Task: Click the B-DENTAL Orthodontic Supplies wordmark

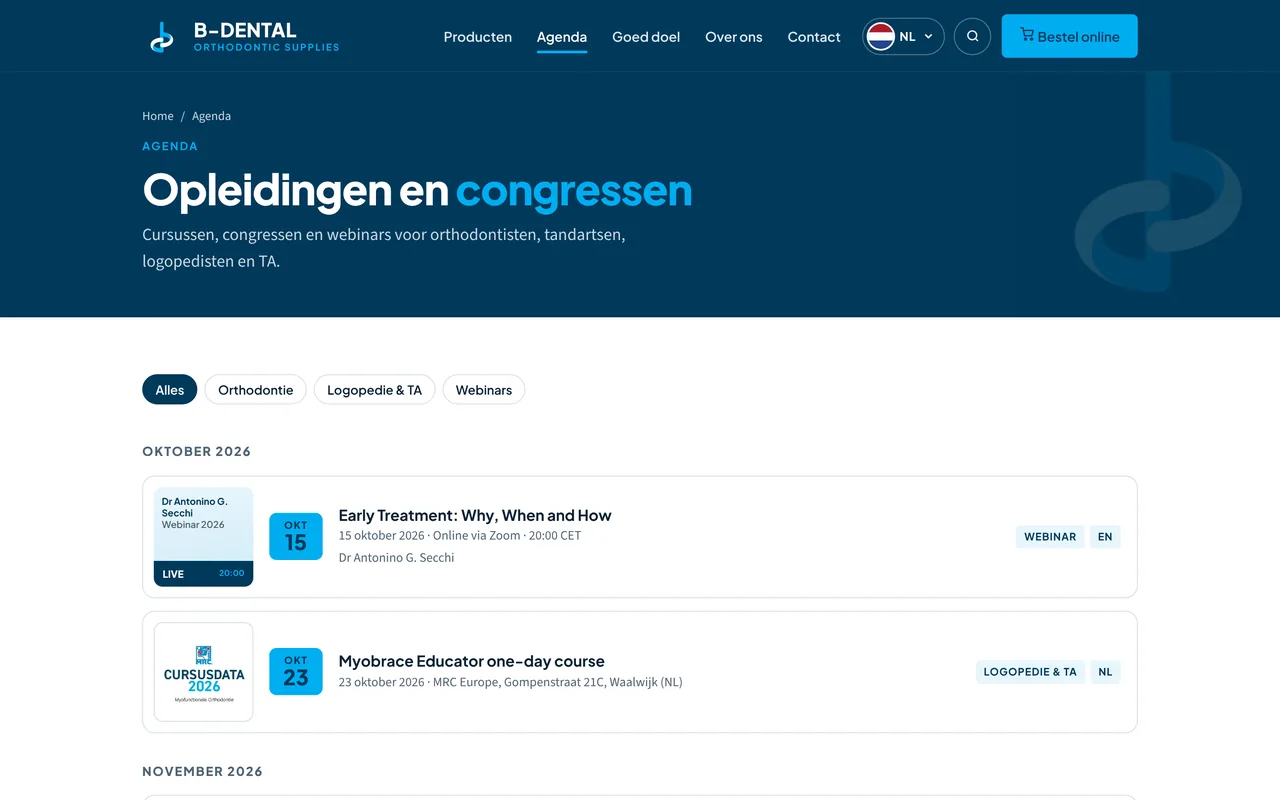Action: click(266, 37)
